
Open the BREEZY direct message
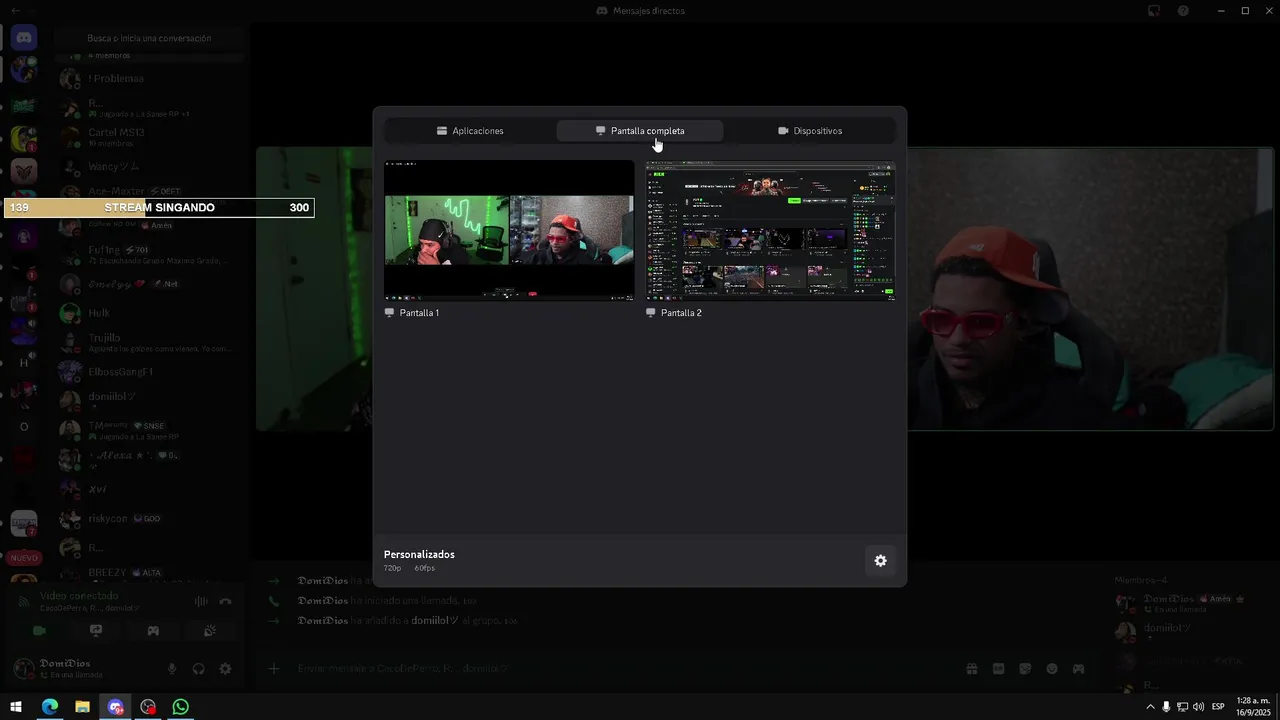pos(150,573)
